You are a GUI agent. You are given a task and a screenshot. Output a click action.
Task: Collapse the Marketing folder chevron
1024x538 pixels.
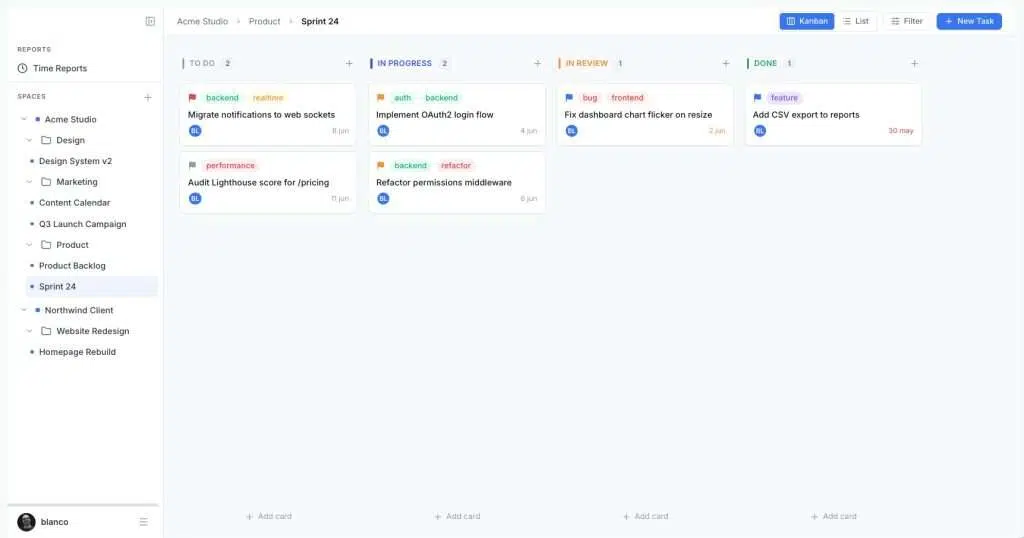29,182
